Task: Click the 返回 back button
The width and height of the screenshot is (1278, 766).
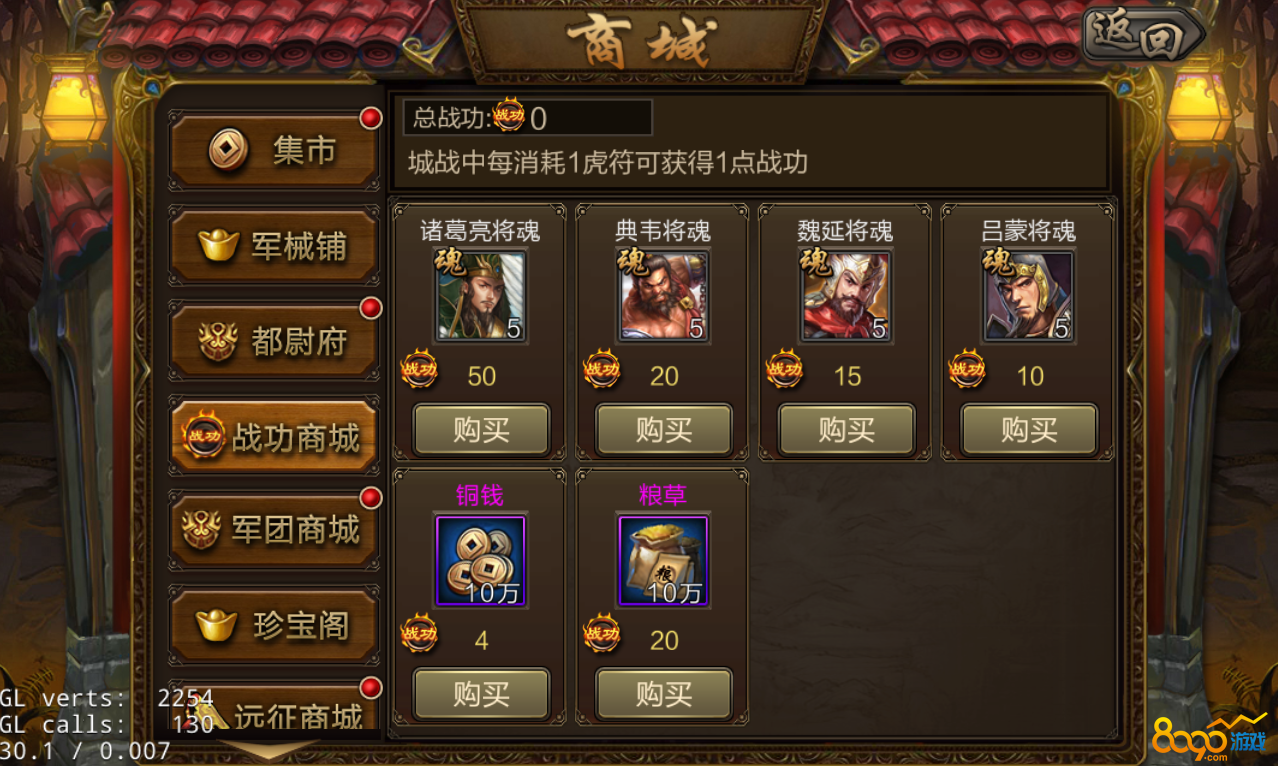Action: click(x=1144, y=37)
